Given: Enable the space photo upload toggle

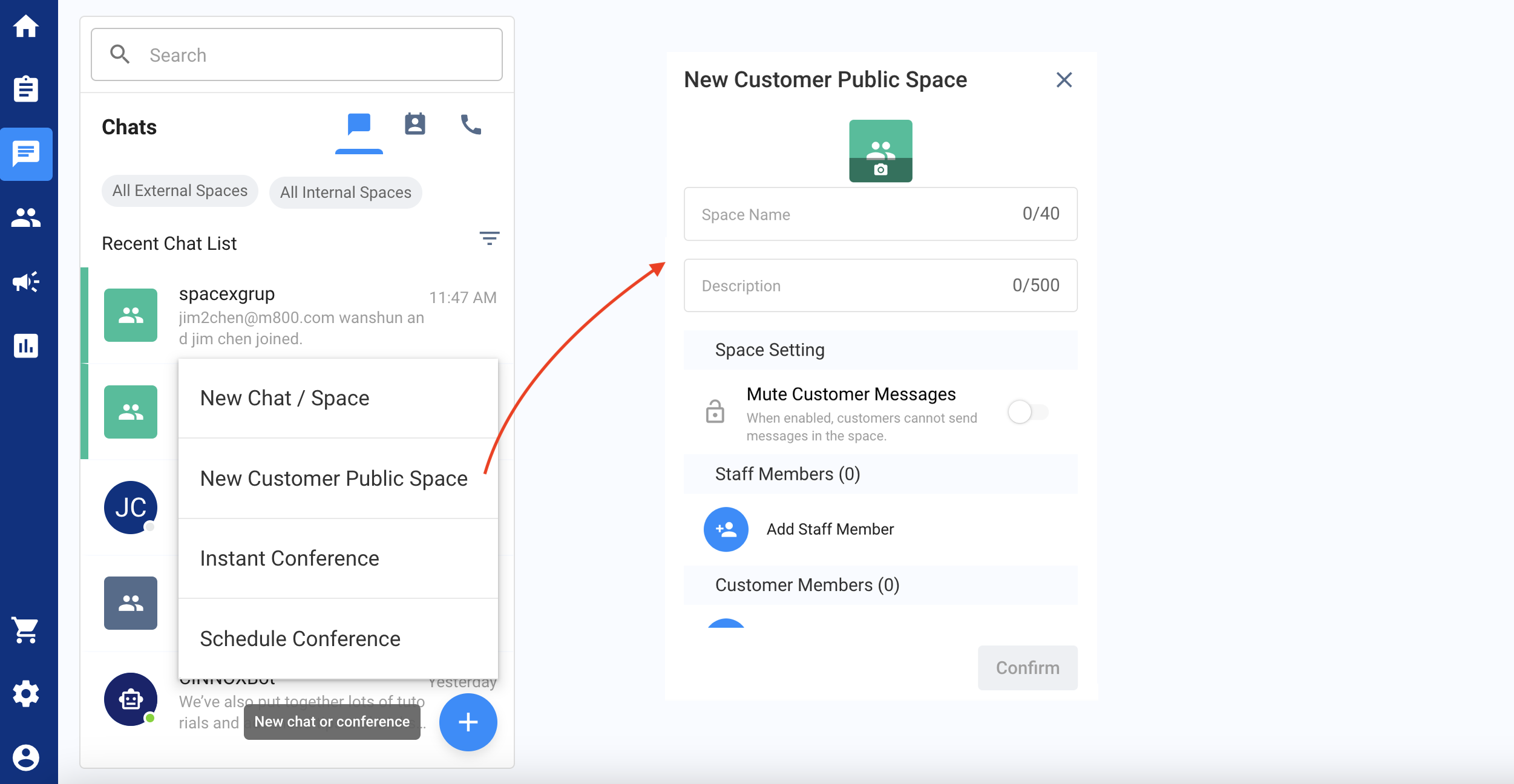Looking at the screenshot, I should coord(881,167).
